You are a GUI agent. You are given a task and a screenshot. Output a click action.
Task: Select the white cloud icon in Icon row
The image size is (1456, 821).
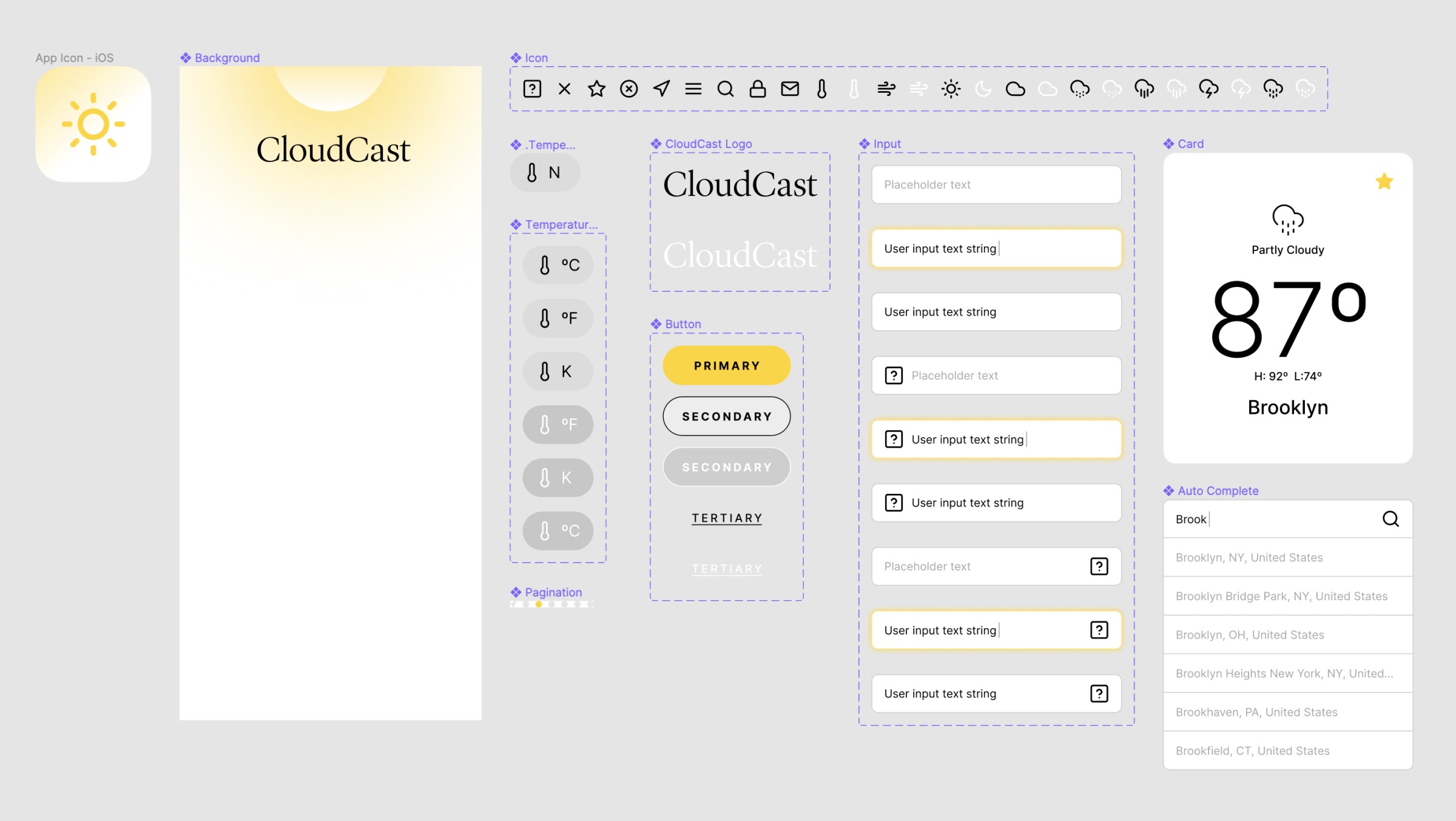[1047, 89]
